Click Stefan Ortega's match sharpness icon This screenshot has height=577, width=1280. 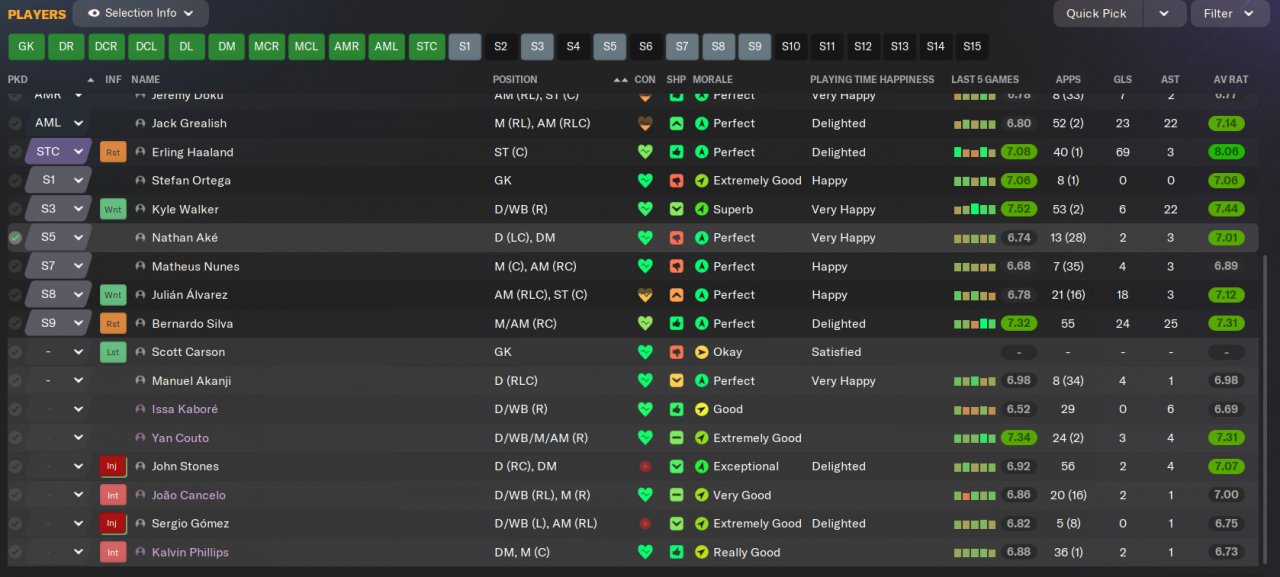click(677, 181)
